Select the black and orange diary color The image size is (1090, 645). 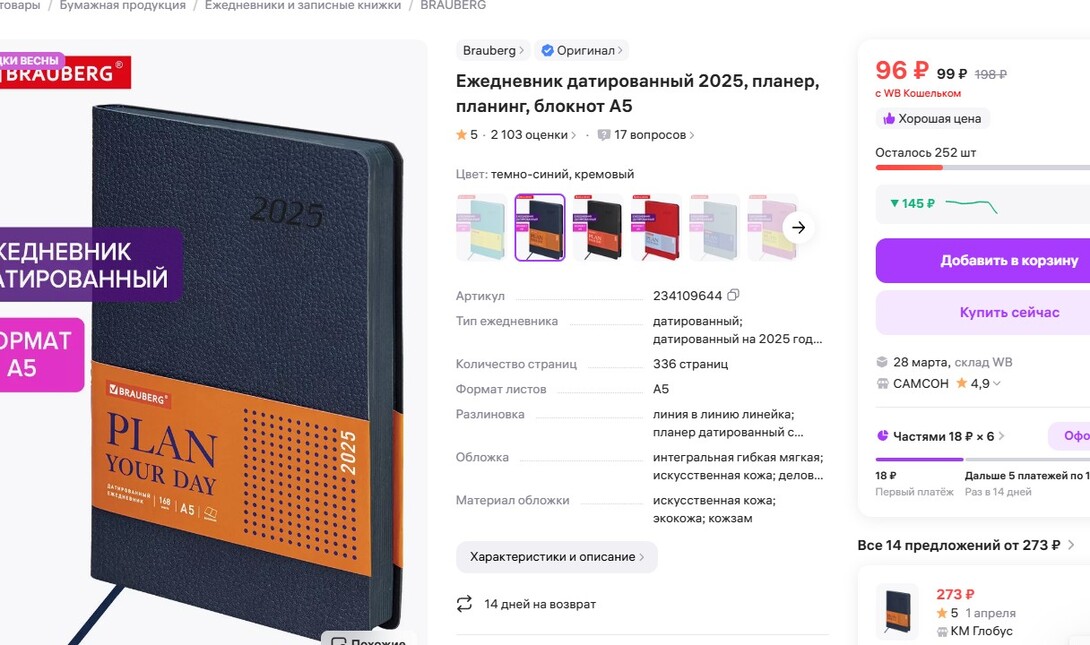click(598, 227)
